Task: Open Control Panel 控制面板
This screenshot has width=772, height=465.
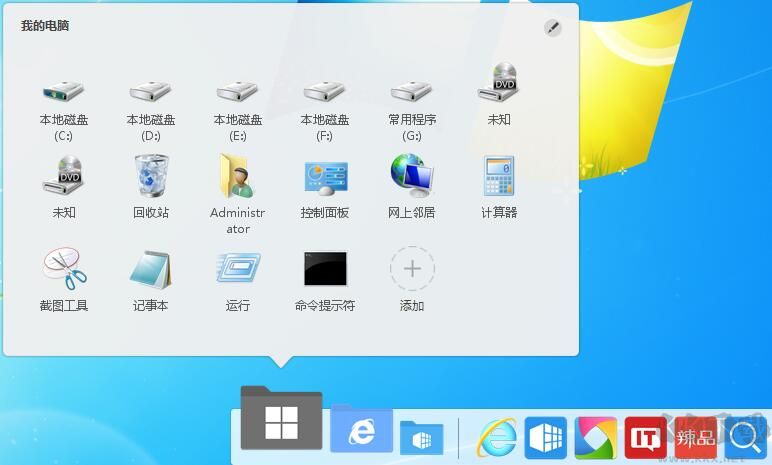Action: coord(325,177)
